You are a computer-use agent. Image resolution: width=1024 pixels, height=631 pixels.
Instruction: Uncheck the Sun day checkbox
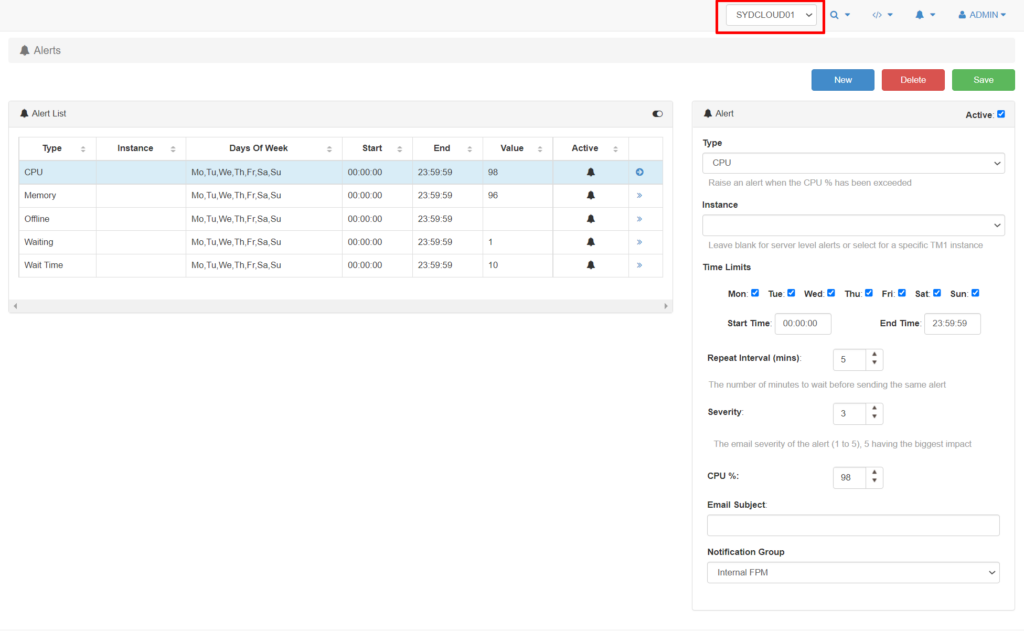[x=975, y=293]
